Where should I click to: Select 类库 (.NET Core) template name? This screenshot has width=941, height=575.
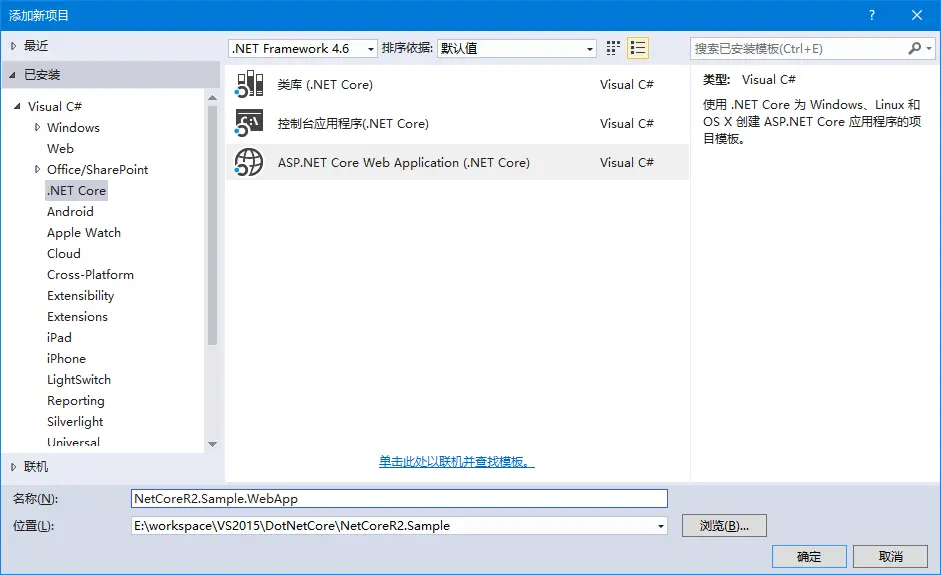coord(325,85)
